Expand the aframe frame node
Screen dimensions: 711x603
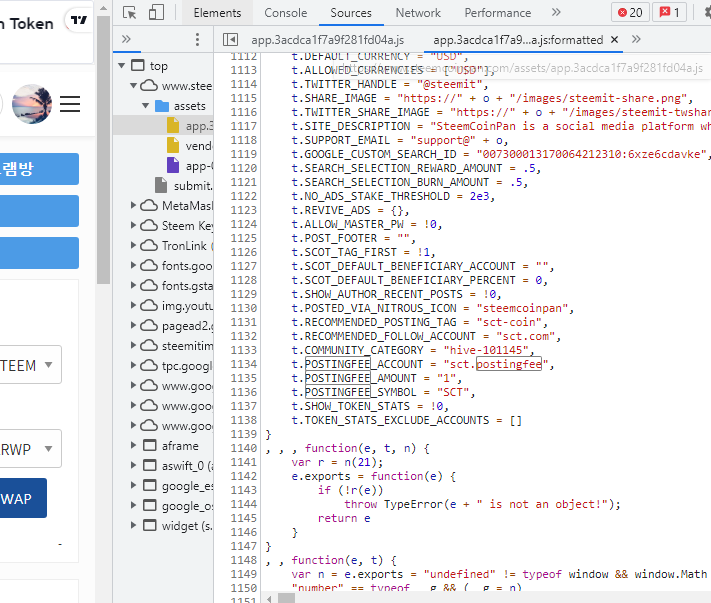133,445
